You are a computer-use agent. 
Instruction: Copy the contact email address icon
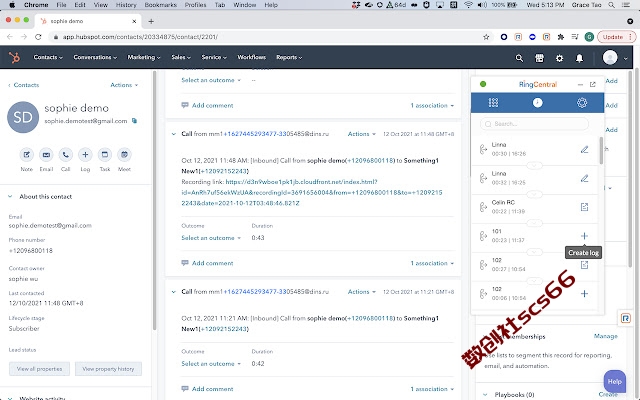click(x=134, y=121)
